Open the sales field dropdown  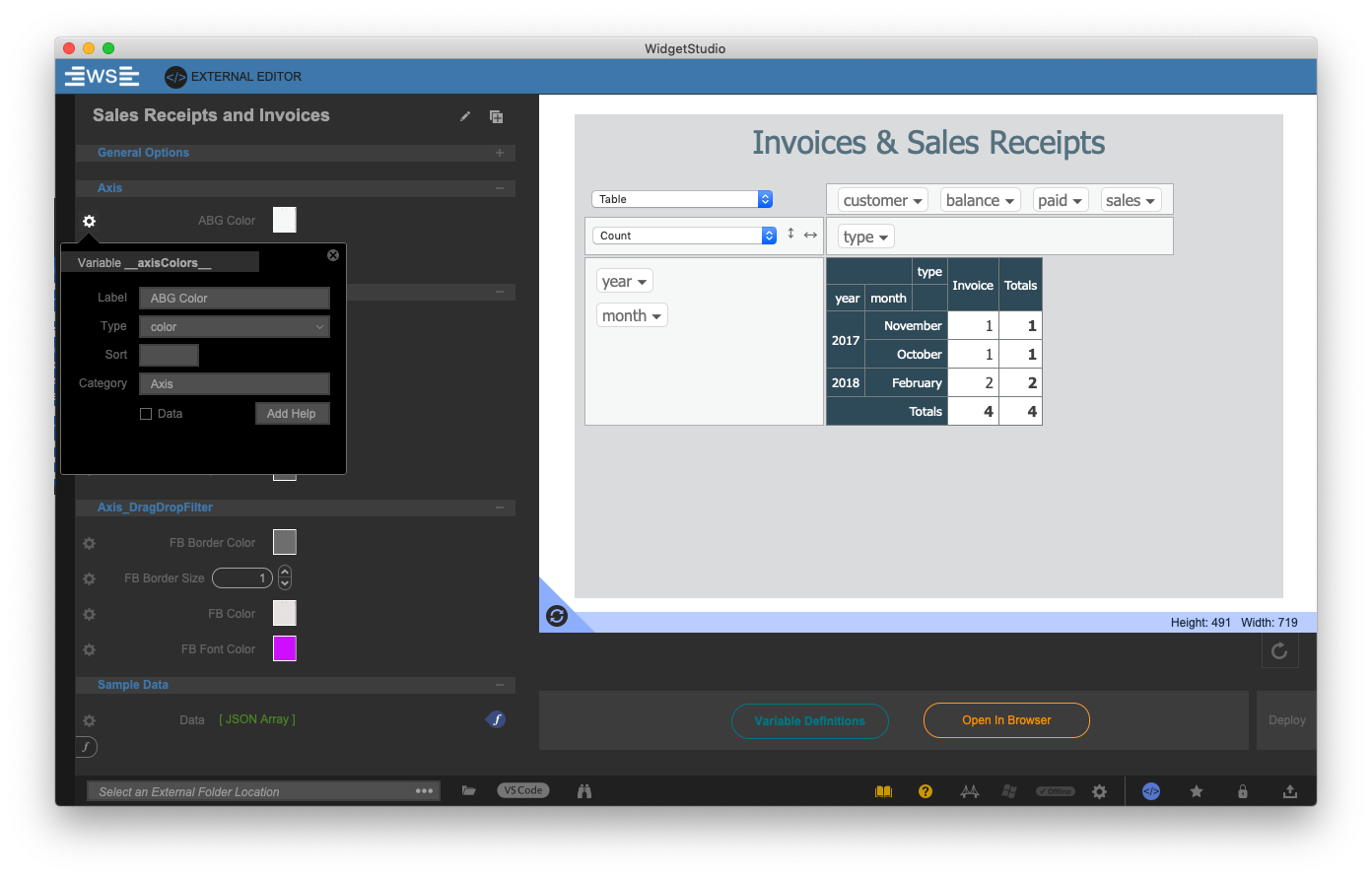click(1131, 200)
